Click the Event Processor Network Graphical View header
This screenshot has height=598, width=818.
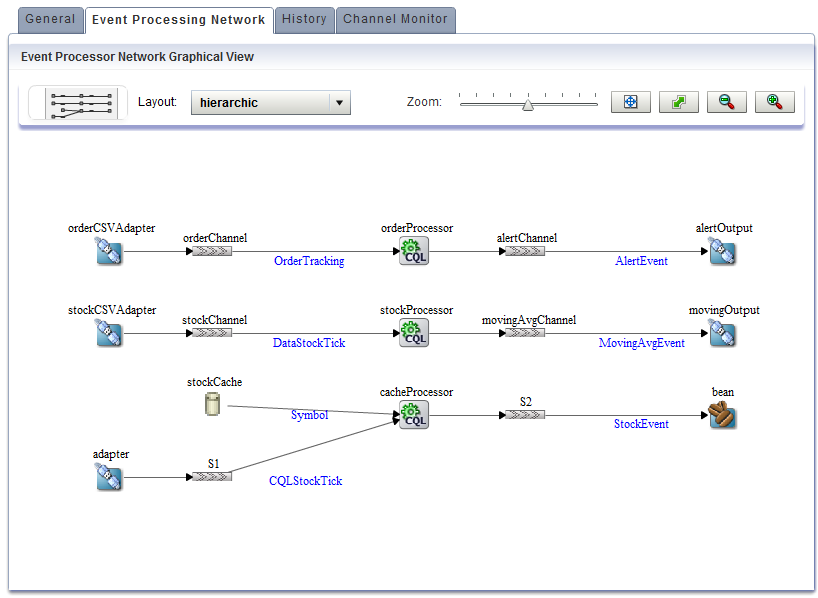(x=137, y=57)
